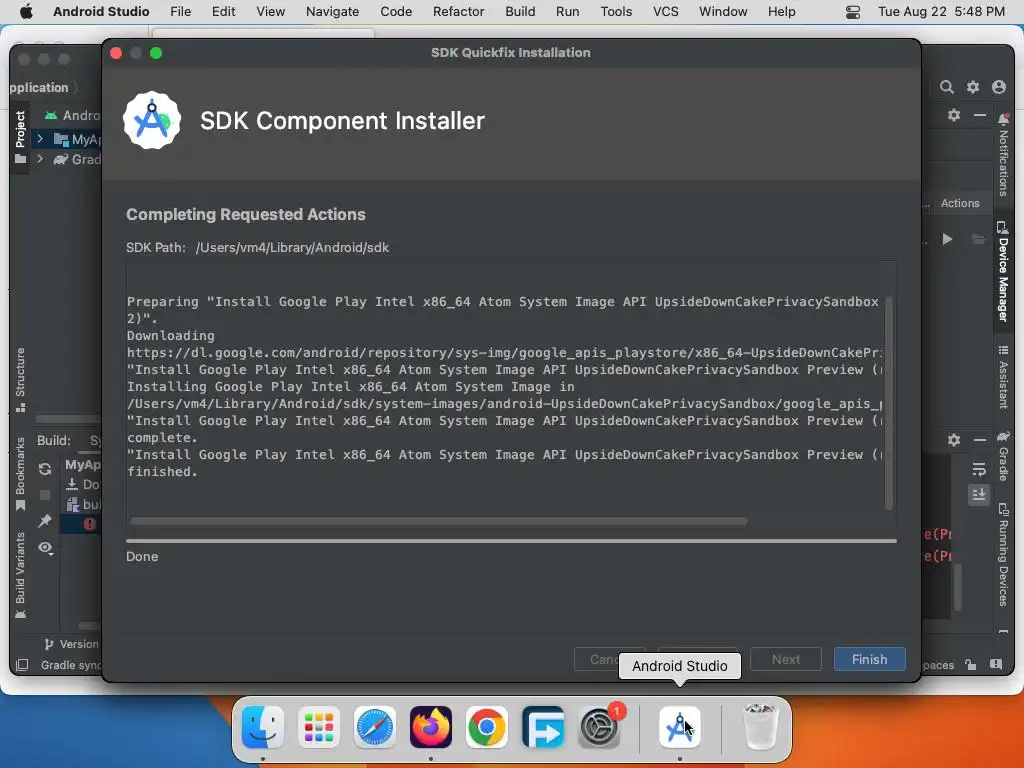This screenshot has height=768, width=1024.
Task: Open the Navigate menu
Action: click(332, 12)
